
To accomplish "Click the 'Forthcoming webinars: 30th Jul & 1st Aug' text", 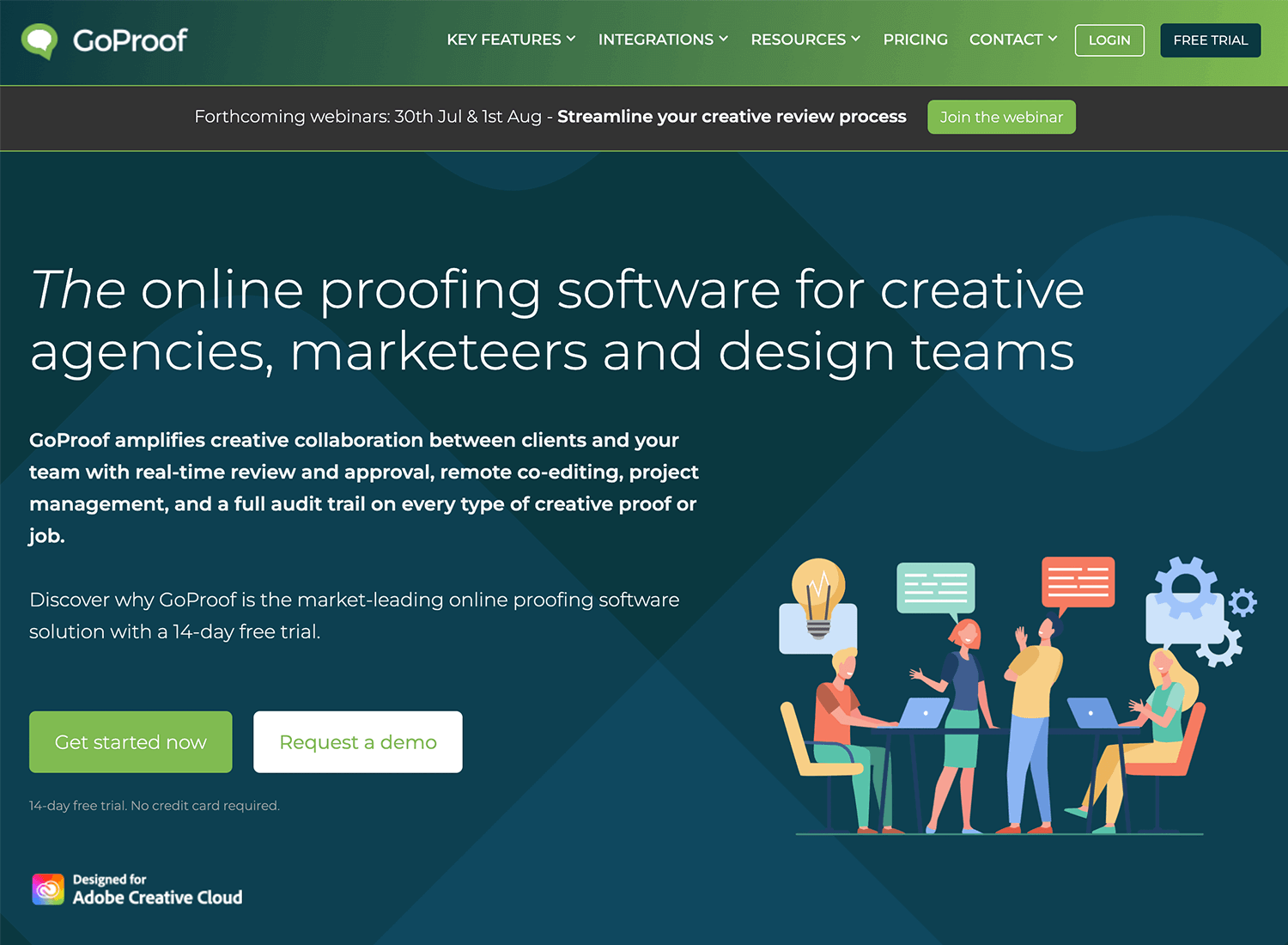I will point(368,117).
